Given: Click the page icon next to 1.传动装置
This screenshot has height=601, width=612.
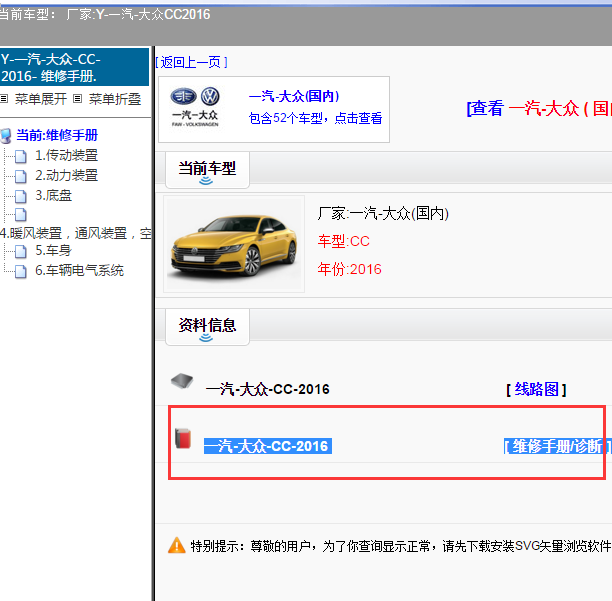Looking at the screenshot, I should (21, 156).
